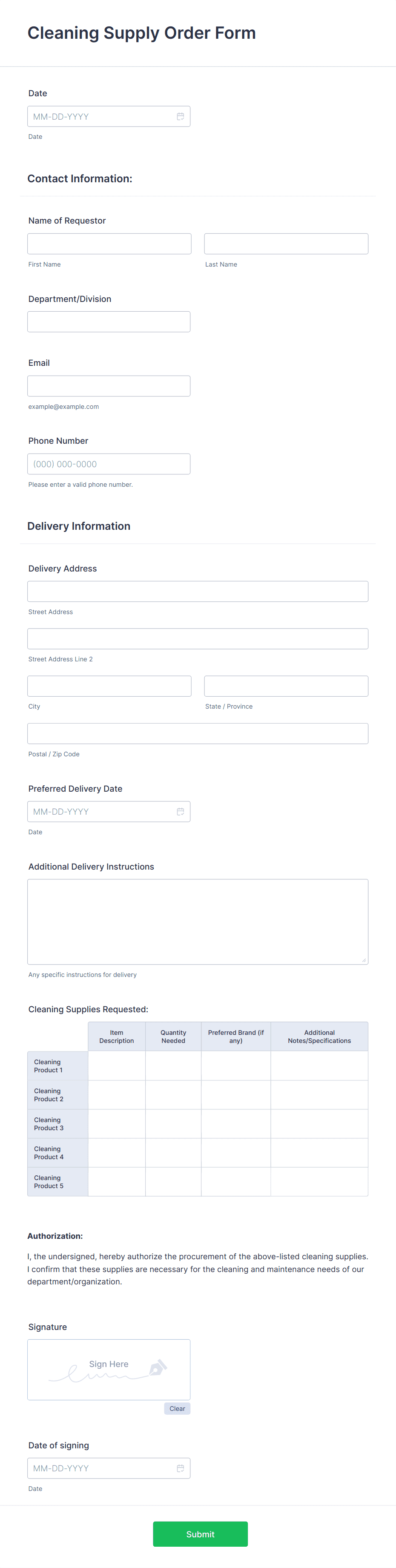Select the Department/Division text box
396x1568 pixels.
point(109,322)
